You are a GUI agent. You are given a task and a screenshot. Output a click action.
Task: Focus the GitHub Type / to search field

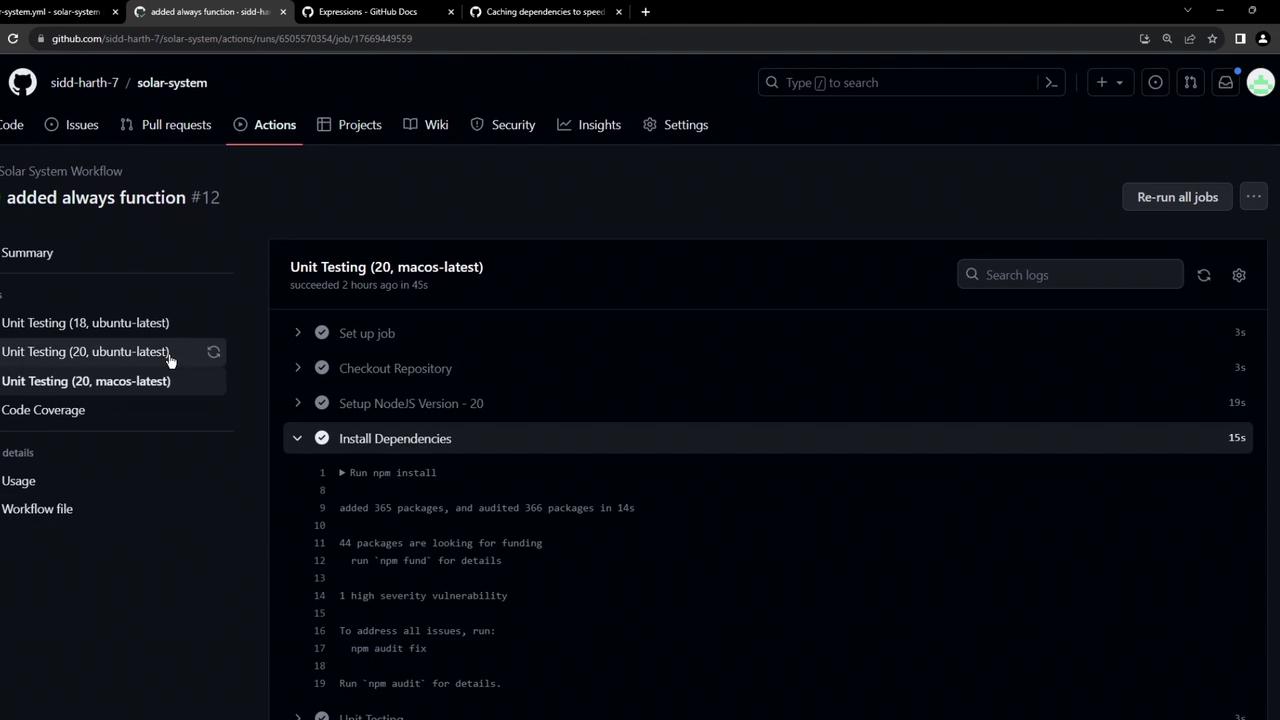click(911, 82)
